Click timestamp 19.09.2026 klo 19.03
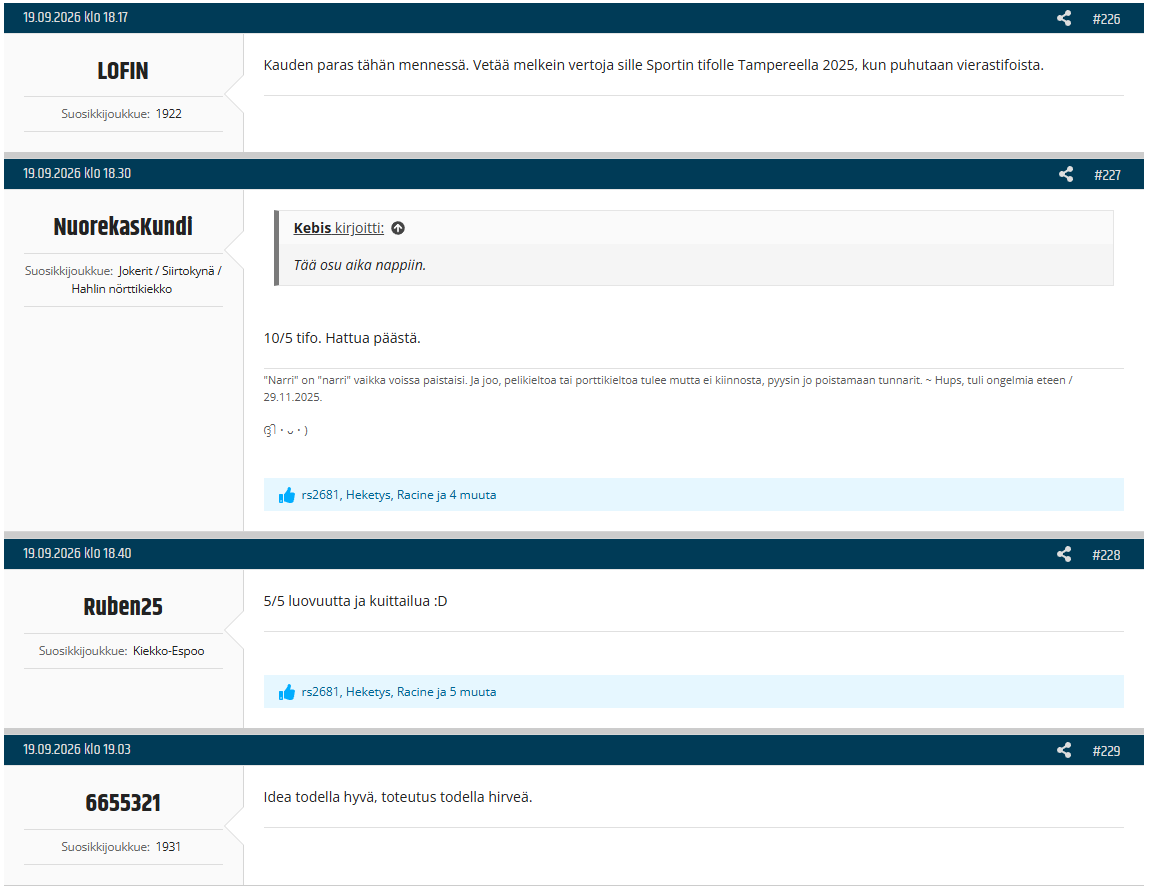Screen dimensions: 1170x886 pos(77,749)
